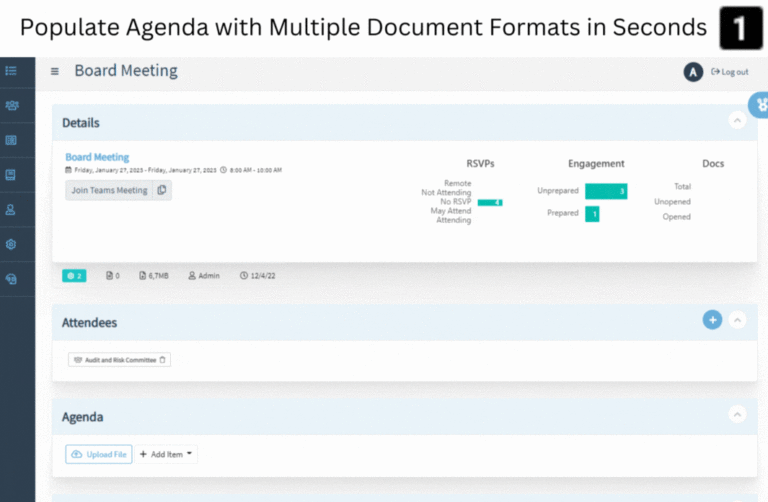Viewport: 768px width, 502px height.
Task: Click the Log out link
Action: (x=730, y=72)
